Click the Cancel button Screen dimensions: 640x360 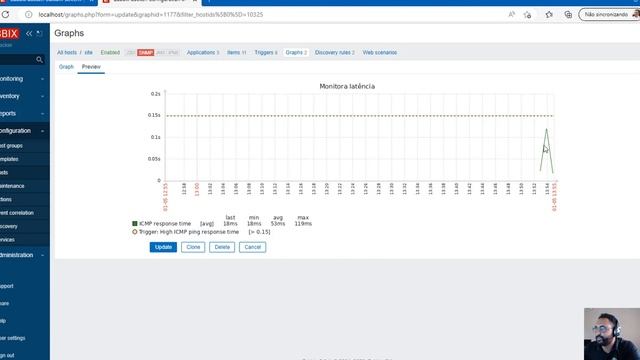point(253,247)
